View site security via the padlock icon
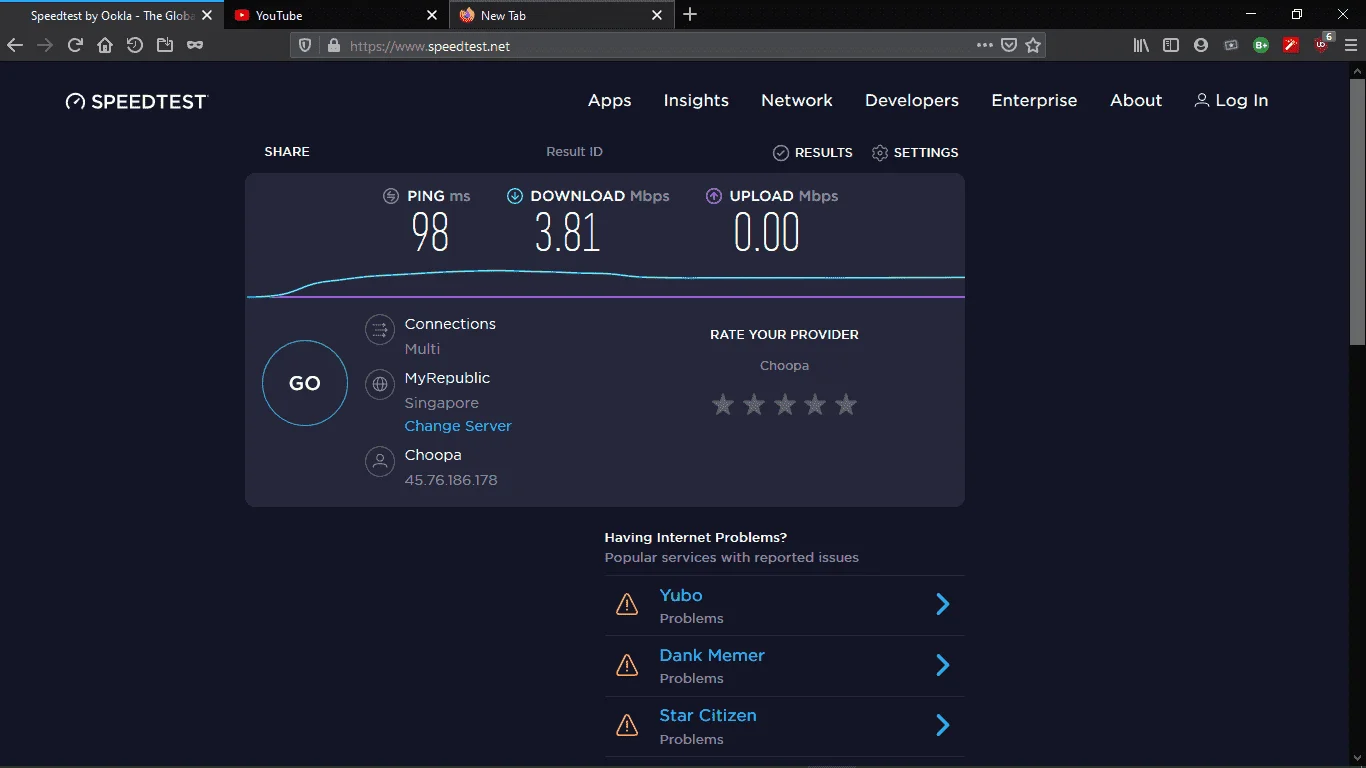 333,45
